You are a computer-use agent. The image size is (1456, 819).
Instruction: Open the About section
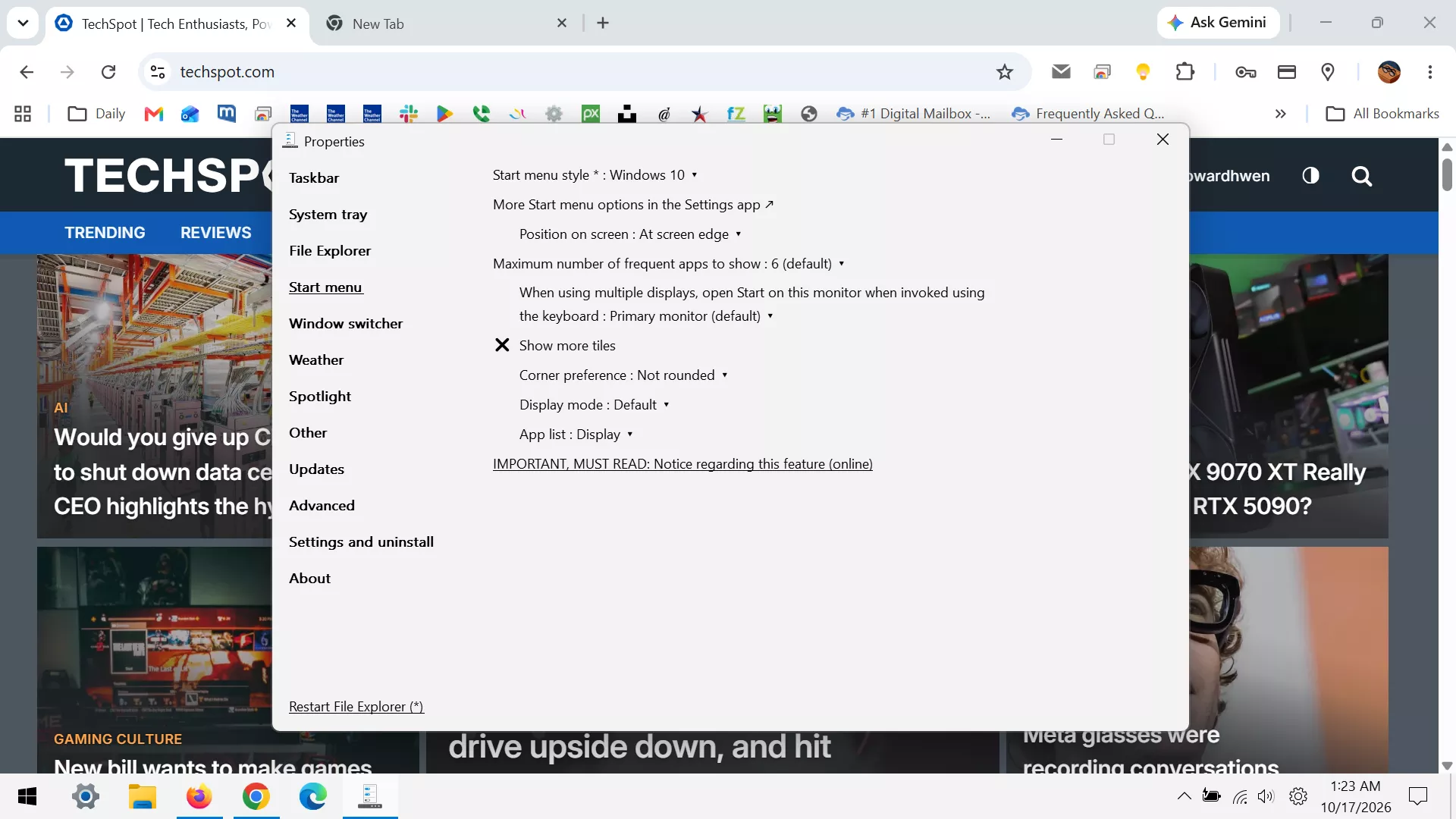point(309,579)
